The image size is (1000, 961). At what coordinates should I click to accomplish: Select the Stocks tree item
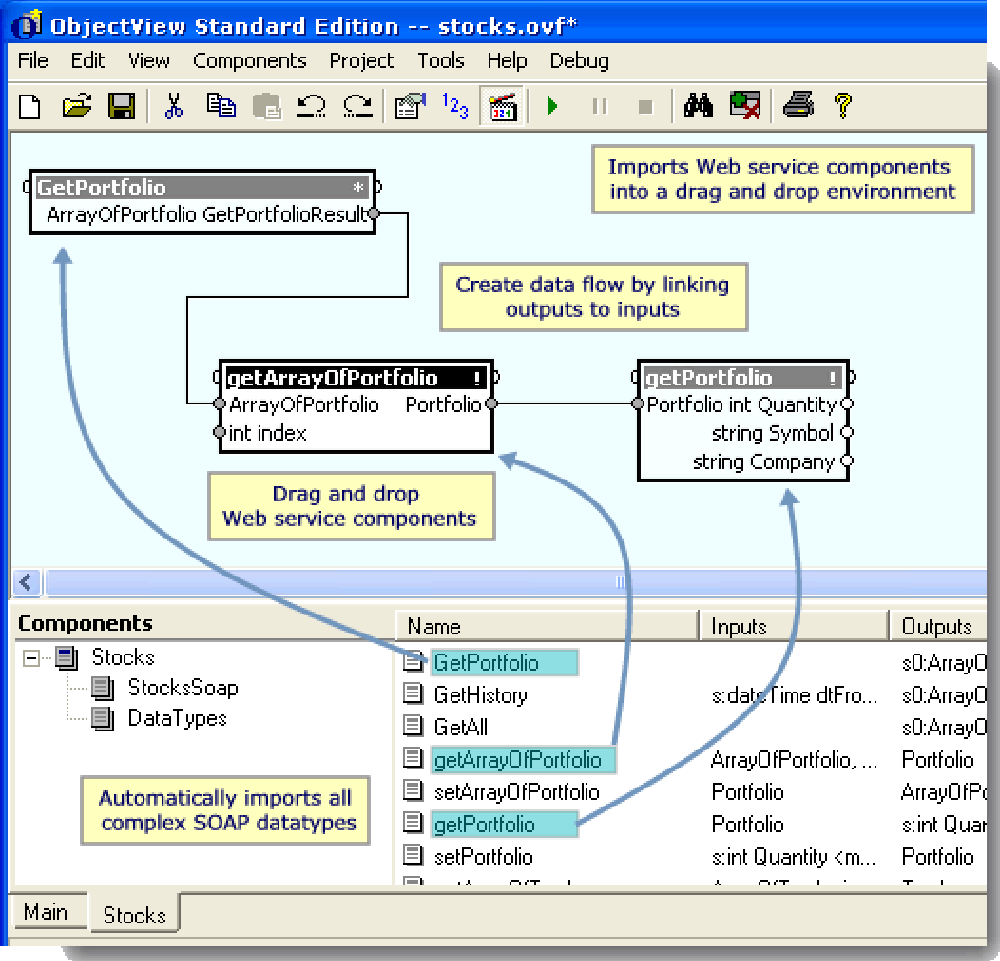click(123, 657)
